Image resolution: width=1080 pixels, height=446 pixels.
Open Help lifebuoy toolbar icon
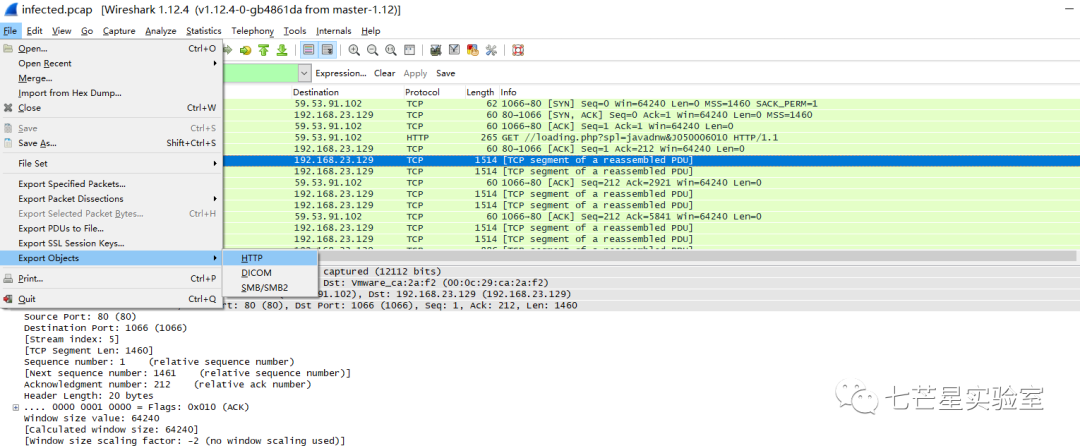[518, 50]
